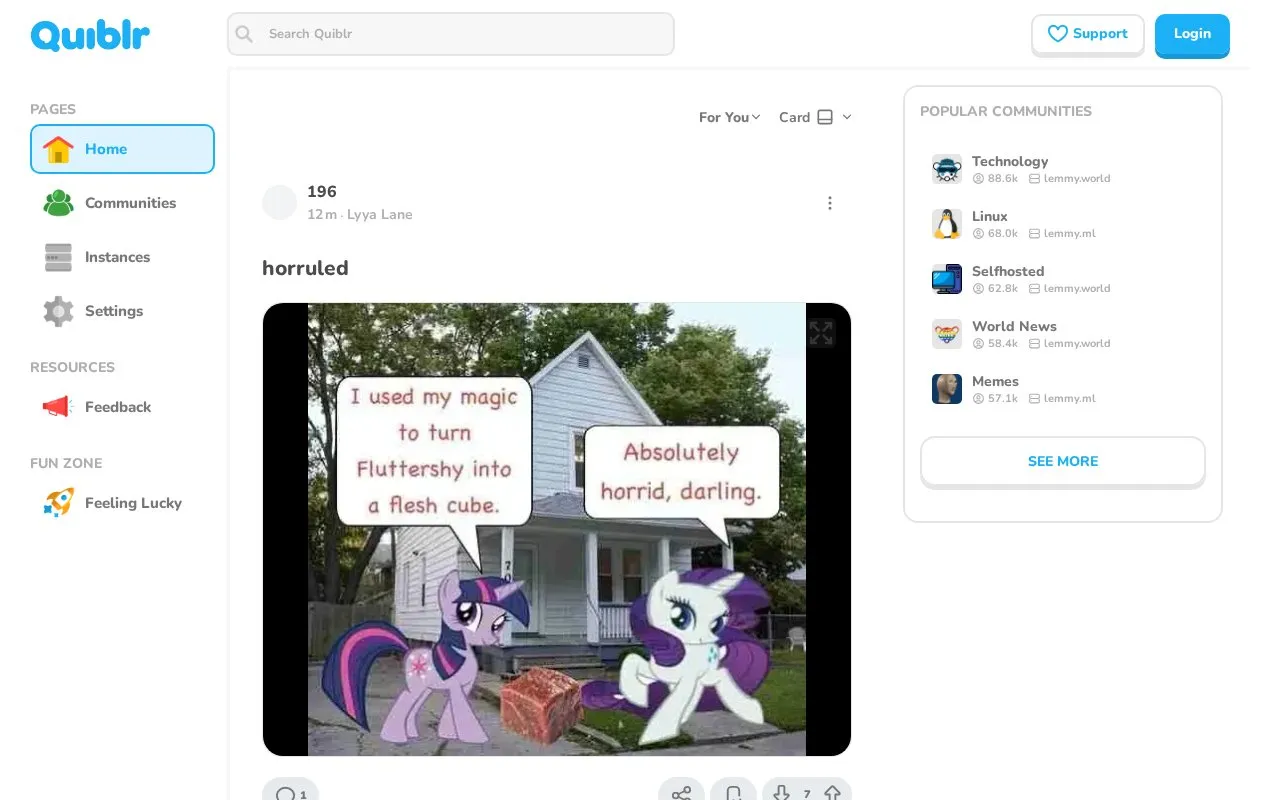Click the Memes community avatar

pos(947,389)
